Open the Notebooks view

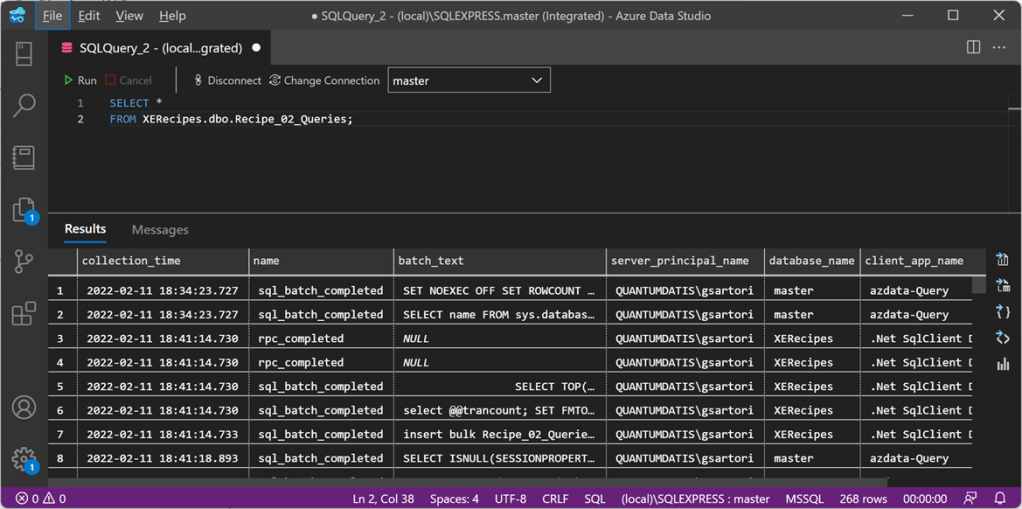24,157
